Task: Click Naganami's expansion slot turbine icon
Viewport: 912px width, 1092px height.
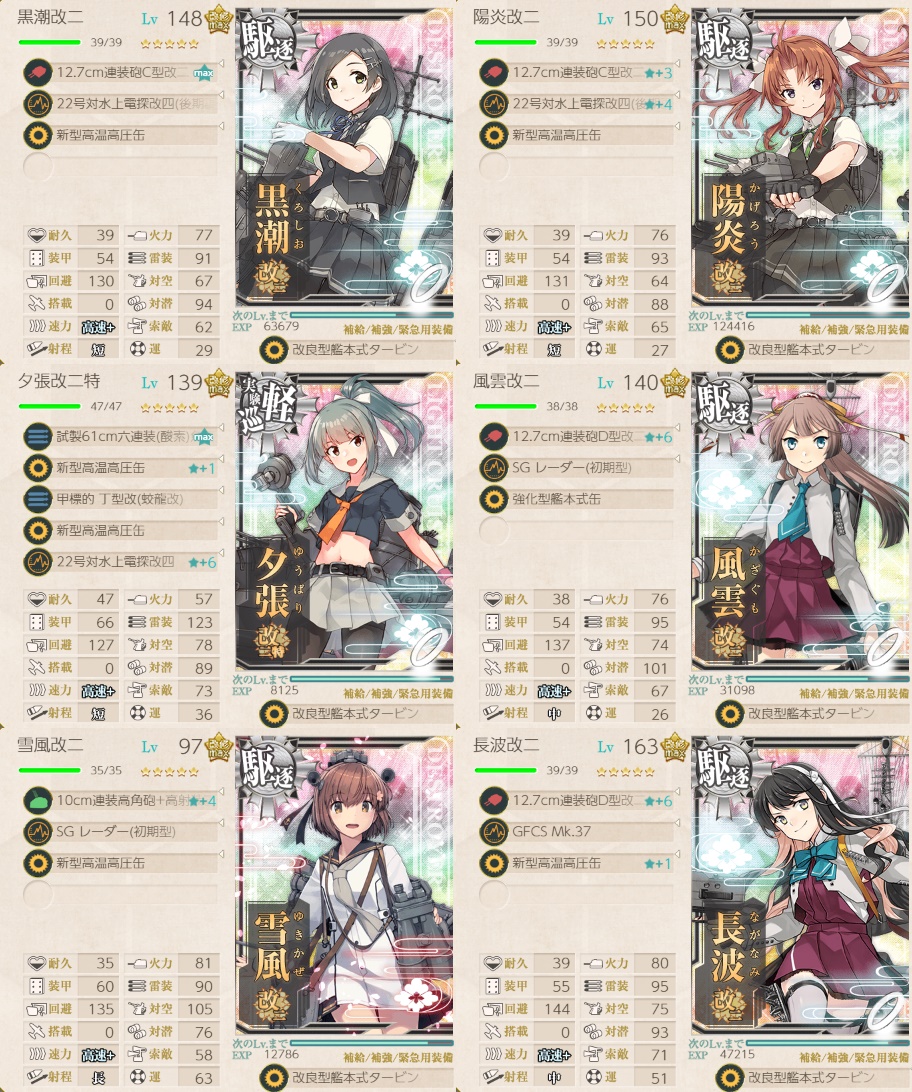Action: pyautogui.click(x=730, y=1077)
